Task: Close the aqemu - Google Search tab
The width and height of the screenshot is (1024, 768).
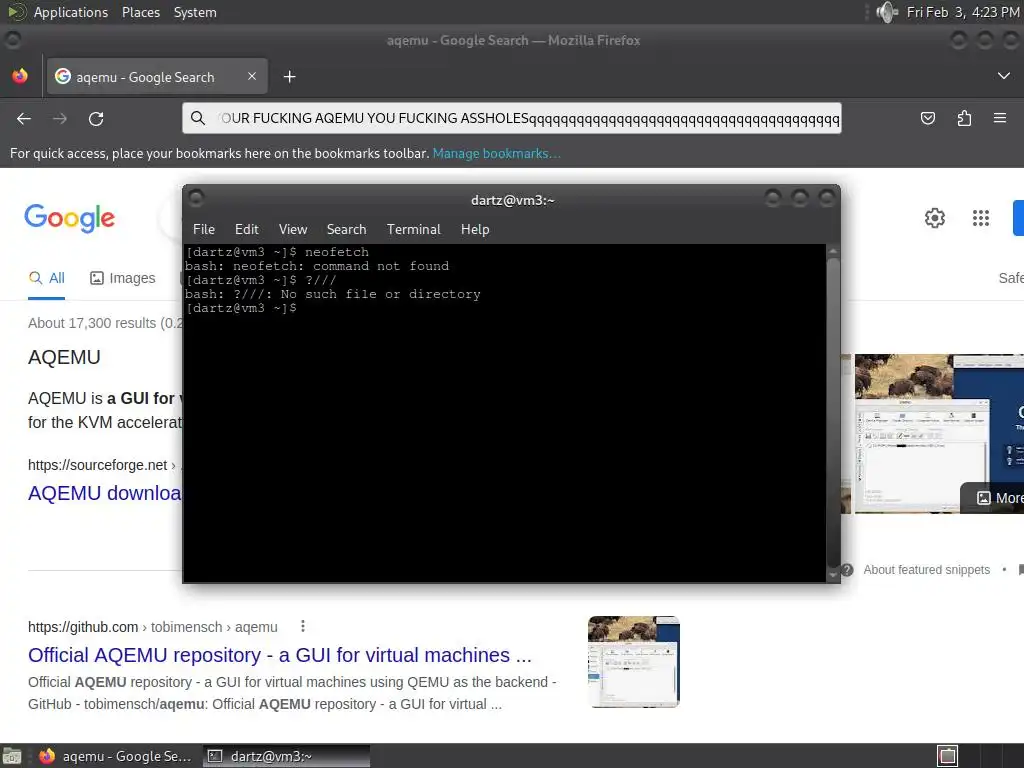Action: tap(252, 76)
